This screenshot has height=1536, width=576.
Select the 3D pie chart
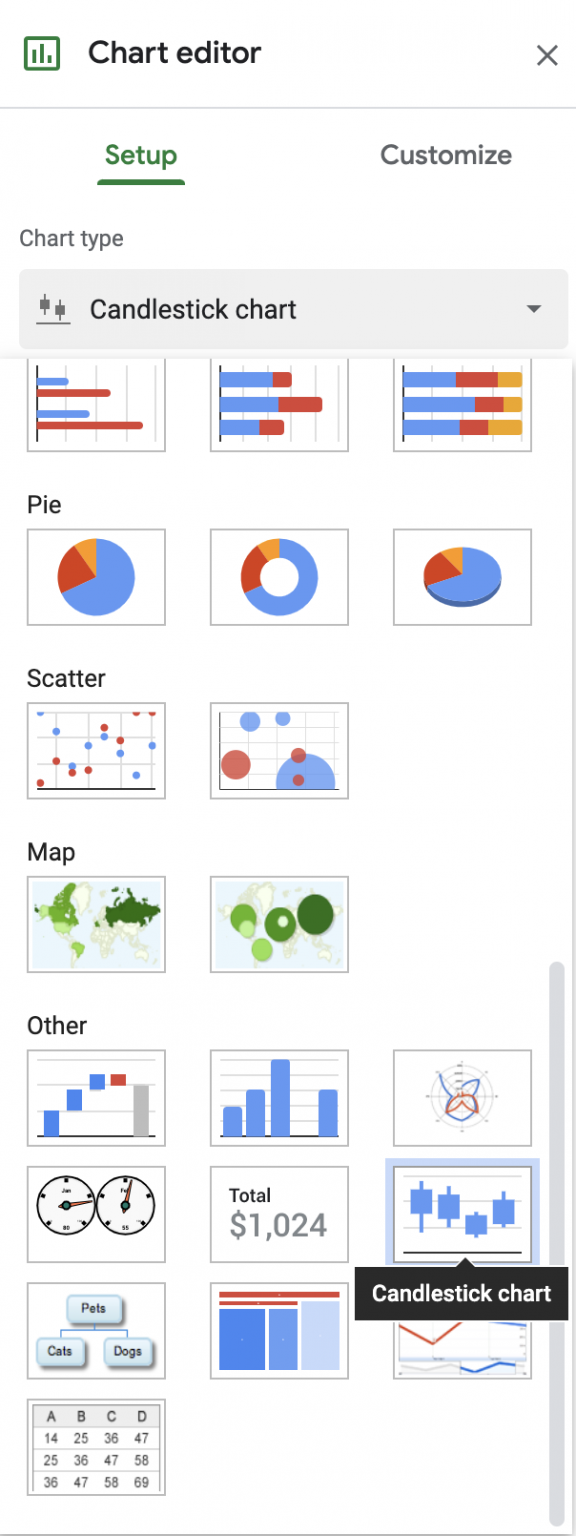462,577
